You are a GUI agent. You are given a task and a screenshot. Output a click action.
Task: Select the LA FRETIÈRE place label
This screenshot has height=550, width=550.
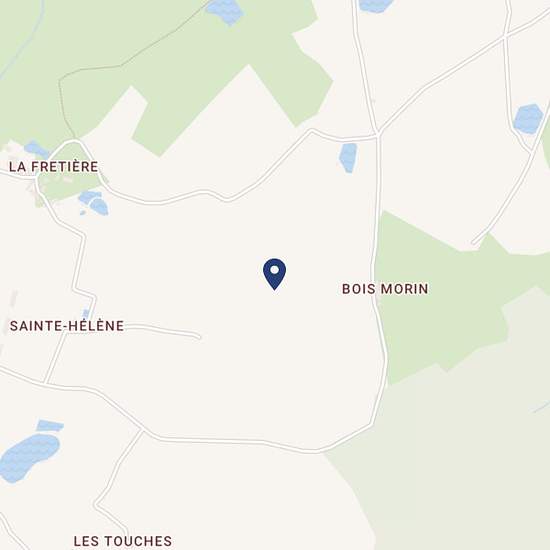pos(54,167)
